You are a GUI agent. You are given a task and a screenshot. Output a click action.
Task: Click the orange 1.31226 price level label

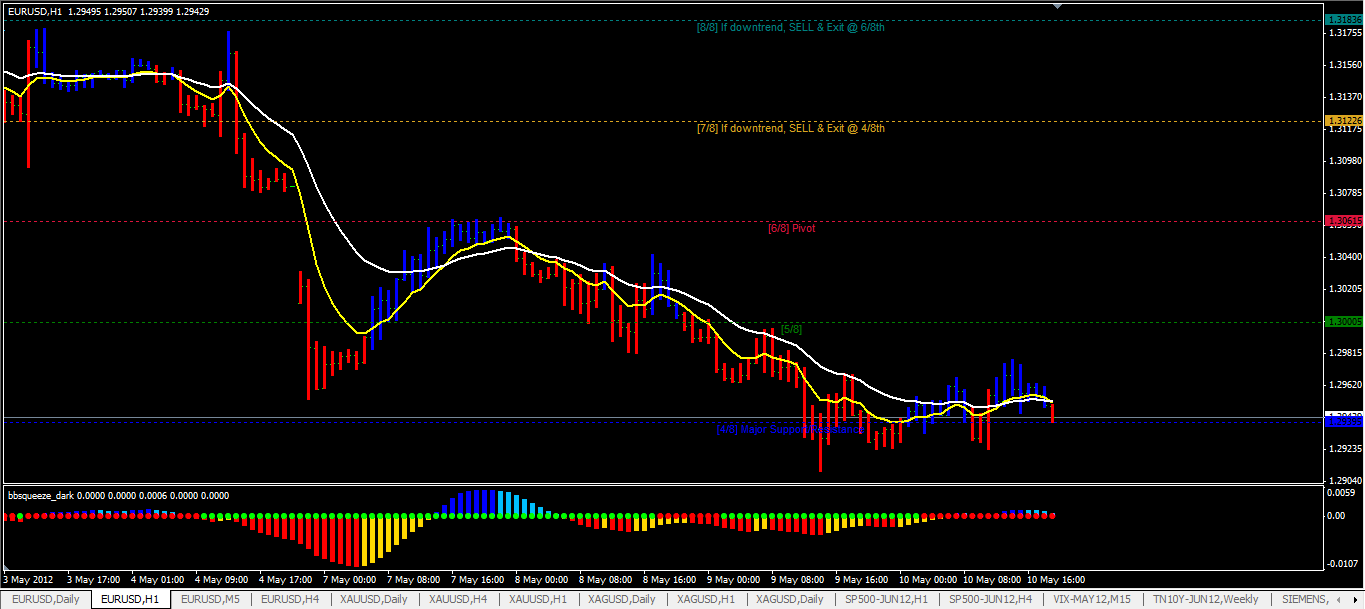click(x=1342, y=121)
